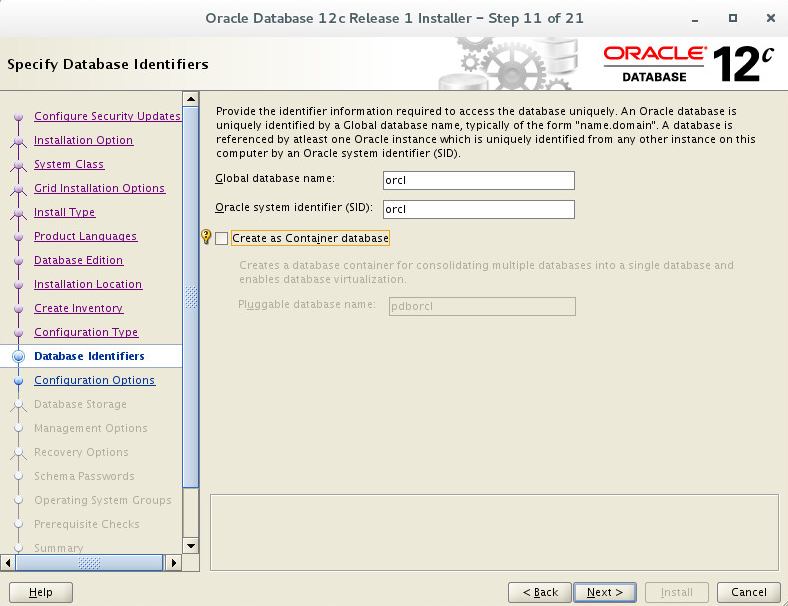Select the current Database Identifiers step

pos(89,356)
